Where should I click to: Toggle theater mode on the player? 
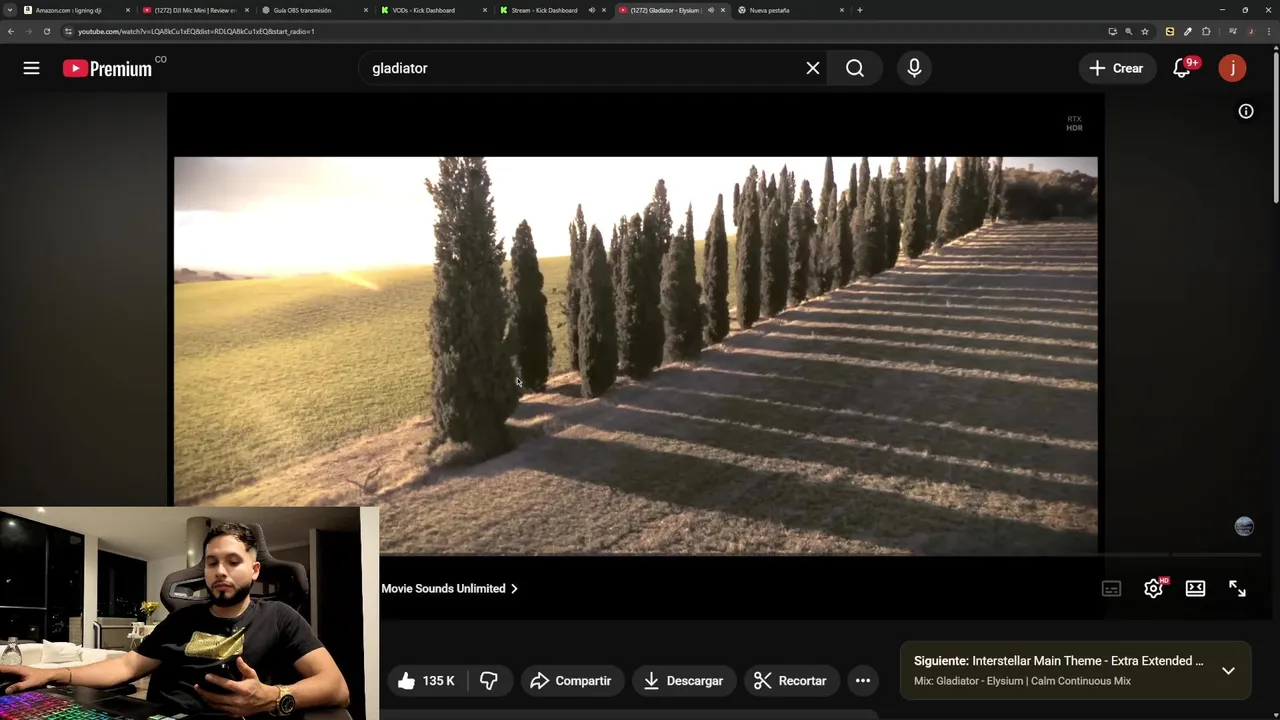point(1195,589)
